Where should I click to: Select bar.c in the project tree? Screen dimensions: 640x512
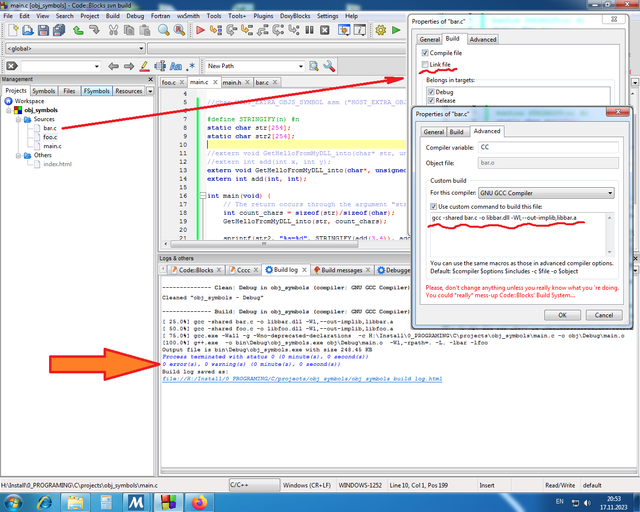click(50, 128)
